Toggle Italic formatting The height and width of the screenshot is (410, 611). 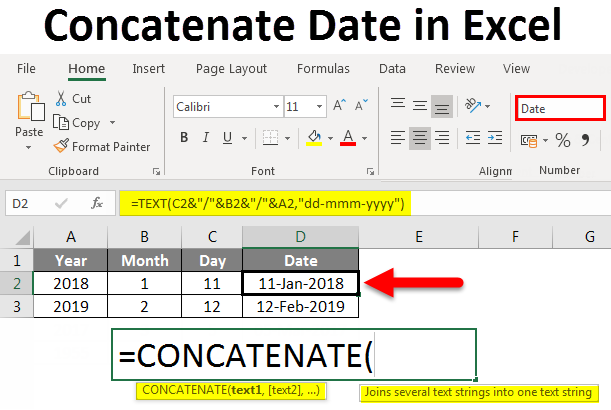click(x=206, y=137)
